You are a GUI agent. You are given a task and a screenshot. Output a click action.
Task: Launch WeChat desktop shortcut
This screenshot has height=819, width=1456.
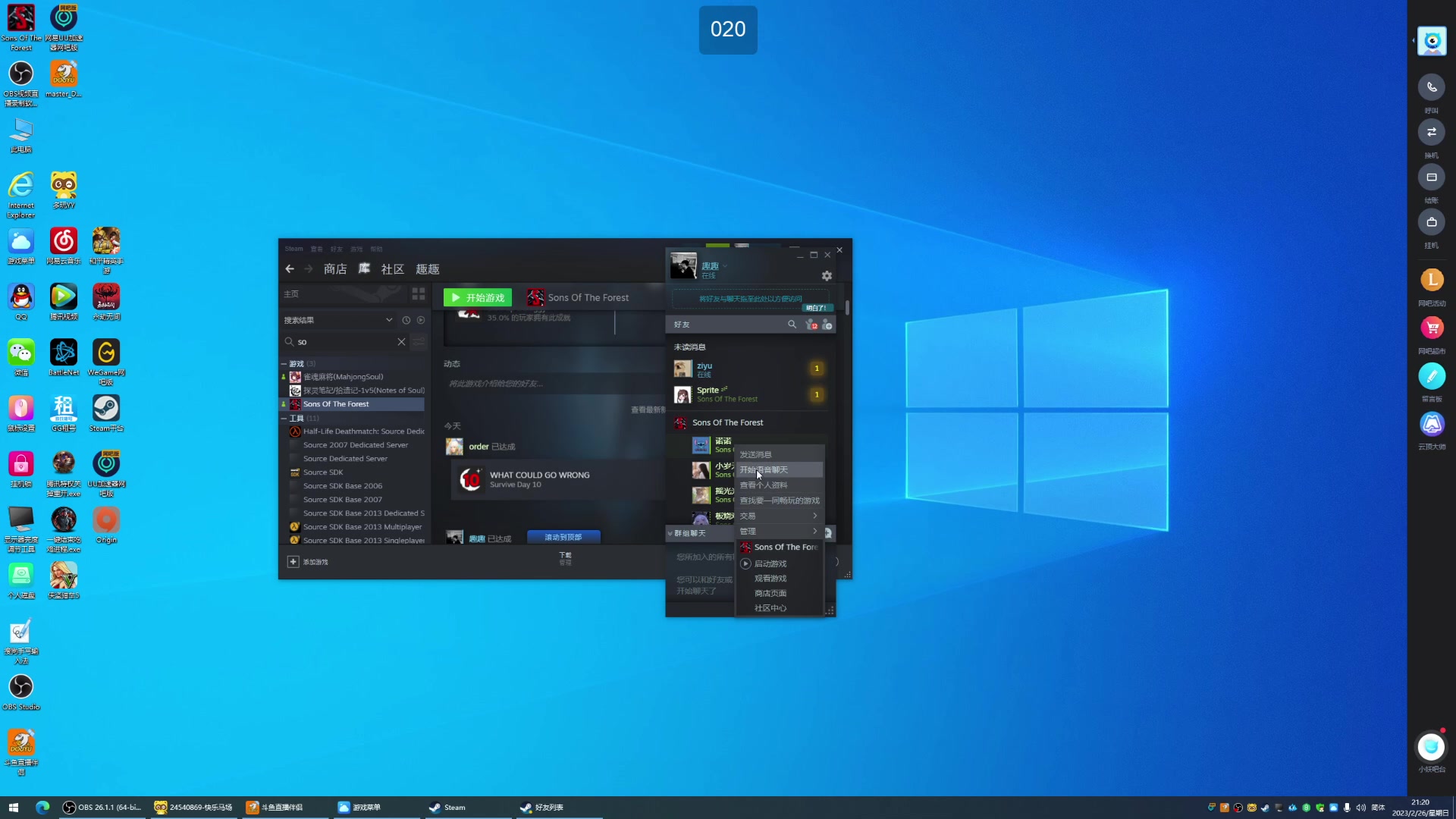coord(21,358)
